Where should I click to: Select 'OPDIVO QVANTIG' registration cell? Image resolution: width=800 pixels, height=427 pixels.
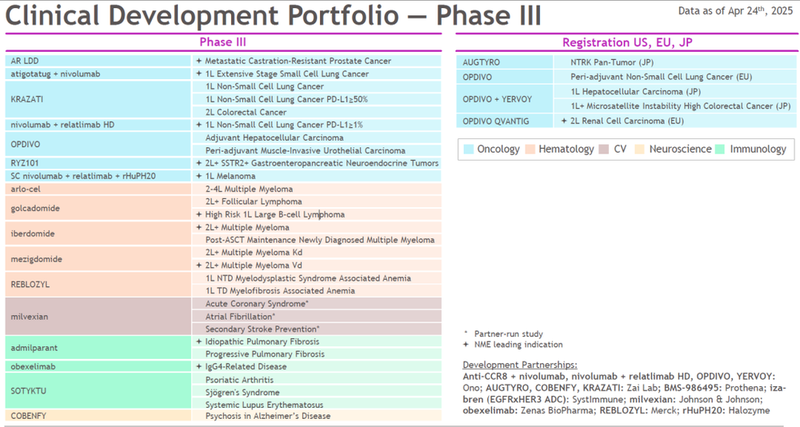505,121
